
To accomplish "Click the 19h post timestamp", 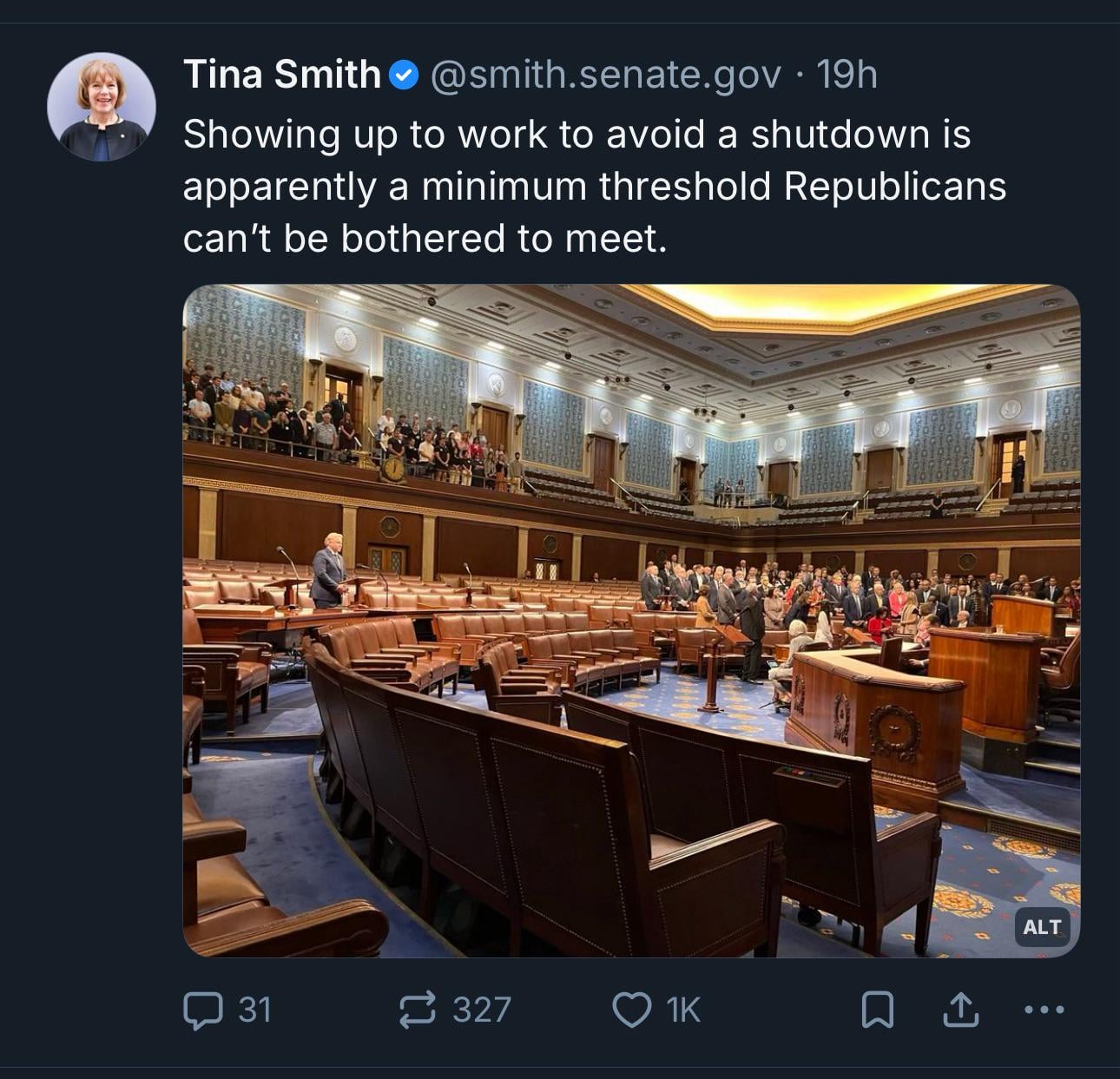I will pyautogui.click(x=847, y=75).
